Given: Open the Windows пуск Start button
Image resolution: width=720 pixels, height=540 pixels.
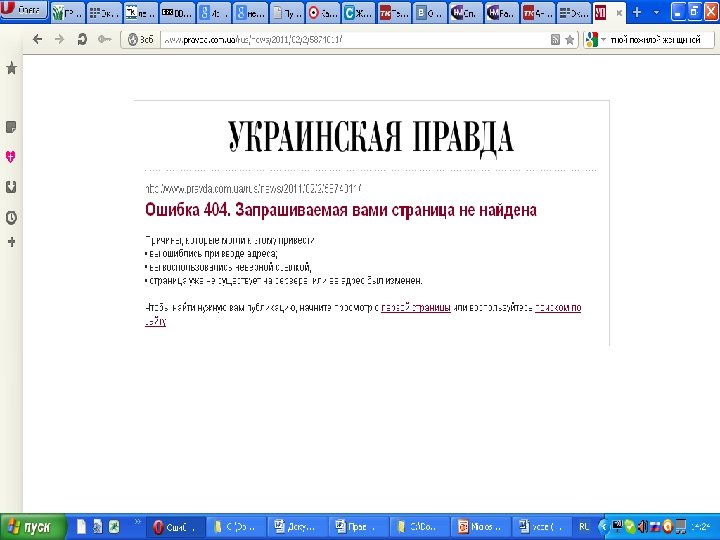Looking at the screenshot, I should click(32, 527).
